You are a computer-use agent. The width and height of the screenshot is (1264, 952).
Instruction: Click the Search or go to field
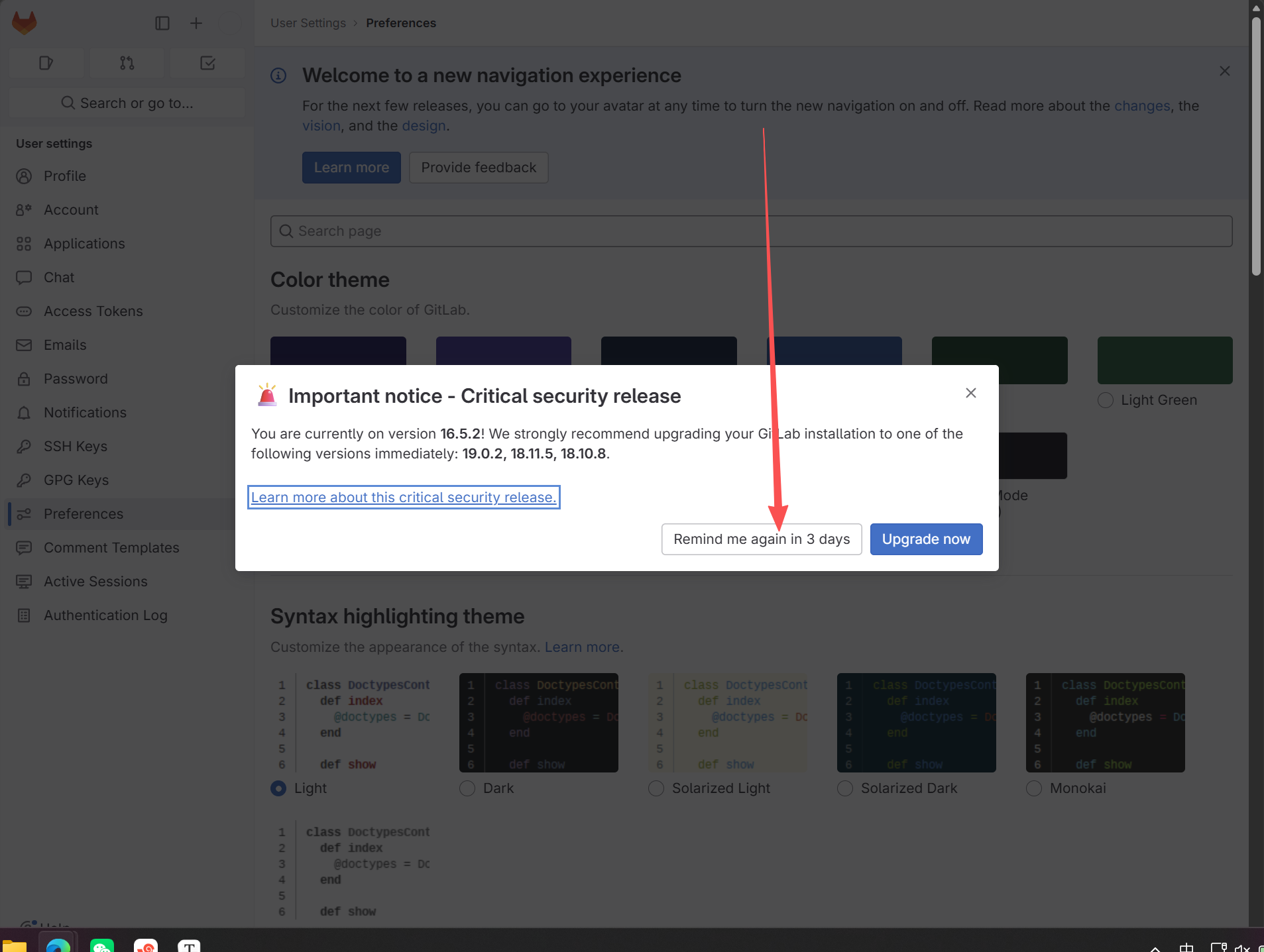click(x=127, y=103)
